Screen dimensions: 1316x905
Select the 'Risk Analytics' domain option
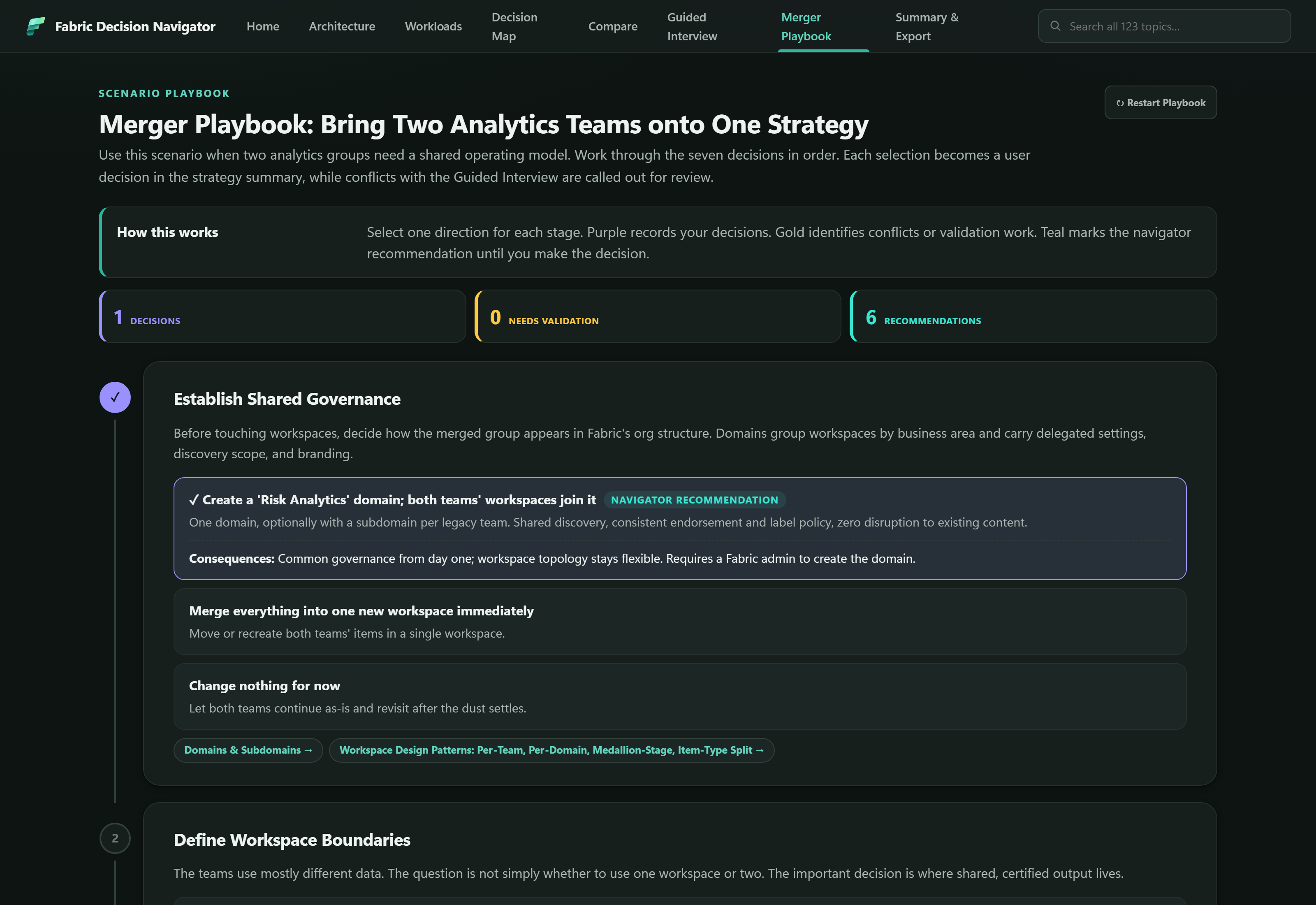[679, 529]
